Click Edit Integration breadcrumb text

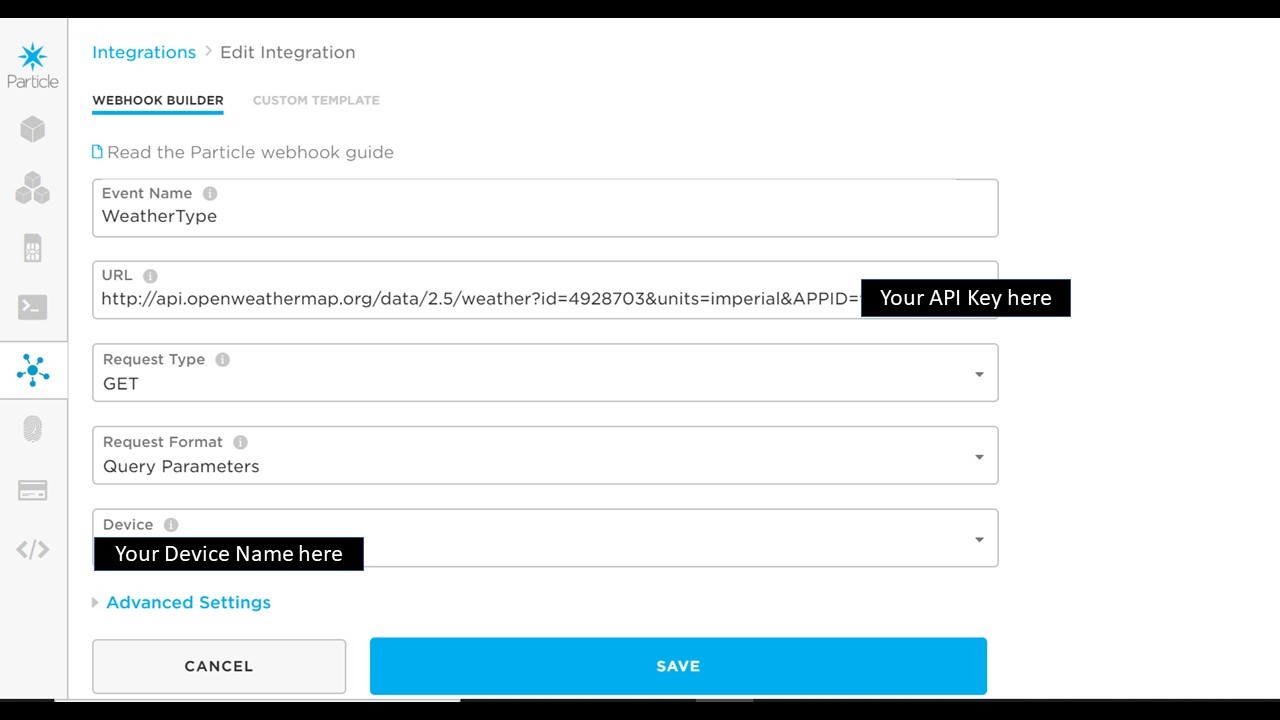(x=288, y=52)
